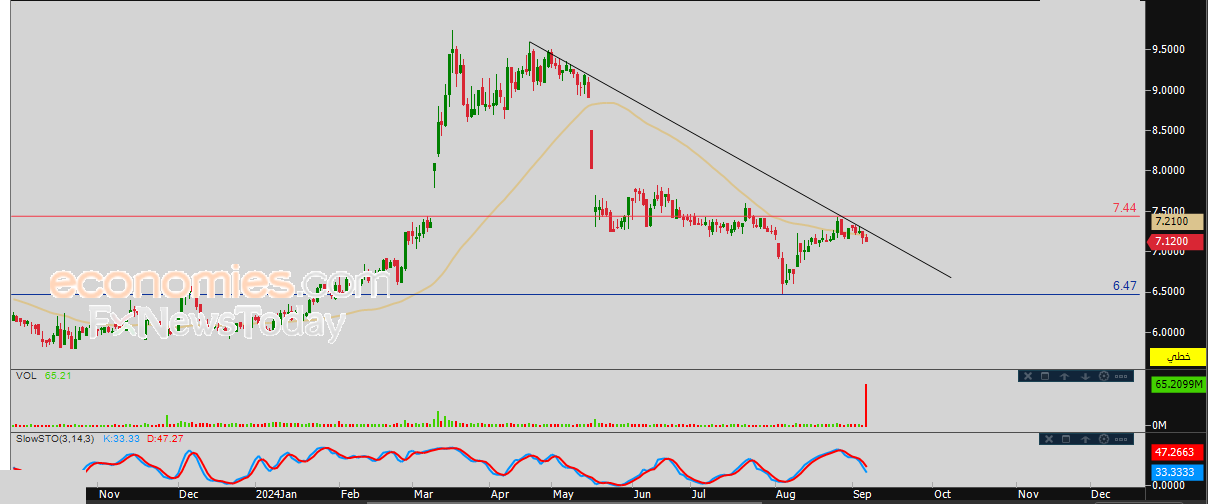Click the 65.2099M volume value tag
The image size is (1208, 504).
point(1178,383)
